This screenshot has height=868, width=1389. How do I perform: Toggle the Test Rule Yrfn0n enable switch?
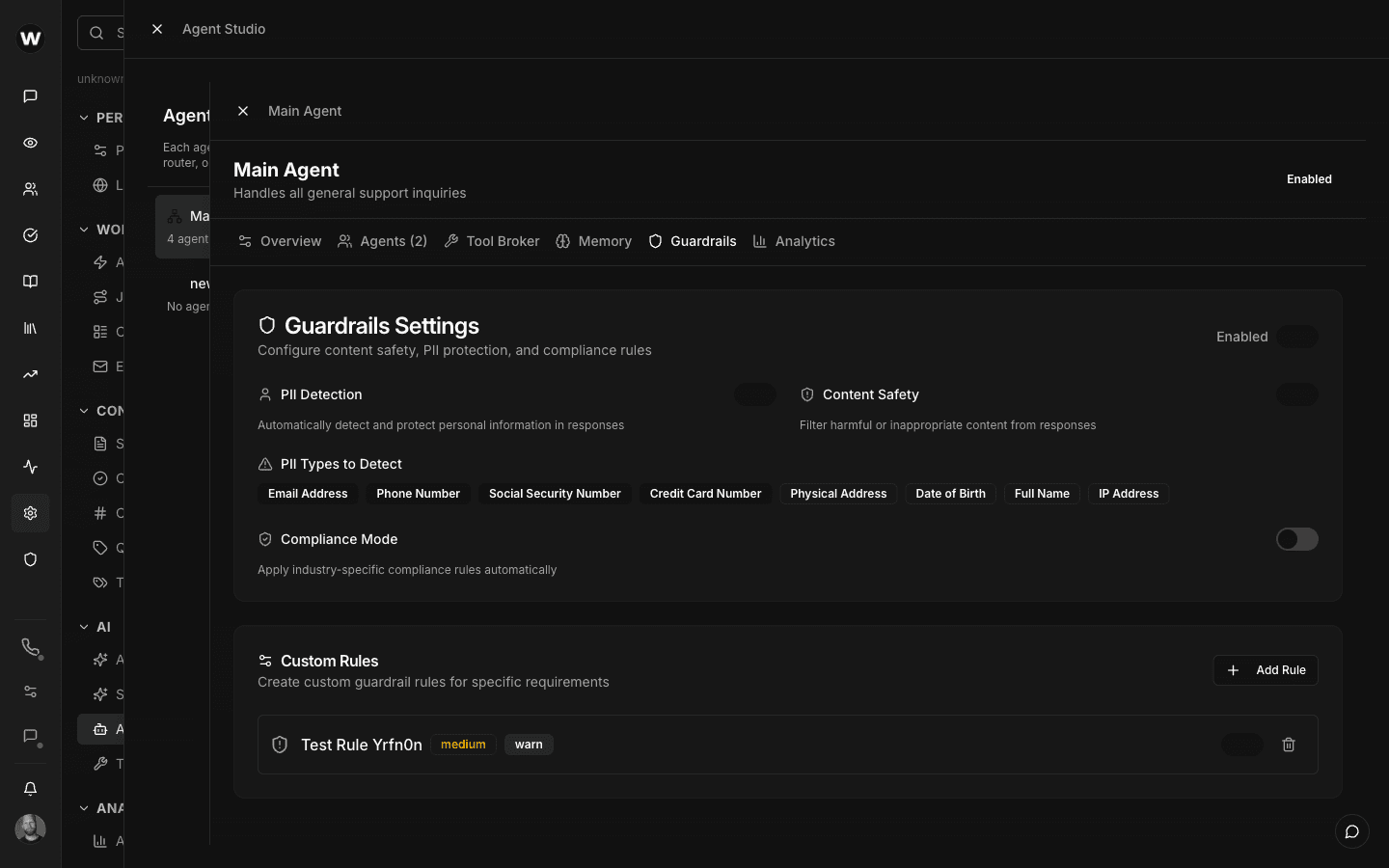pos(1242,745)
